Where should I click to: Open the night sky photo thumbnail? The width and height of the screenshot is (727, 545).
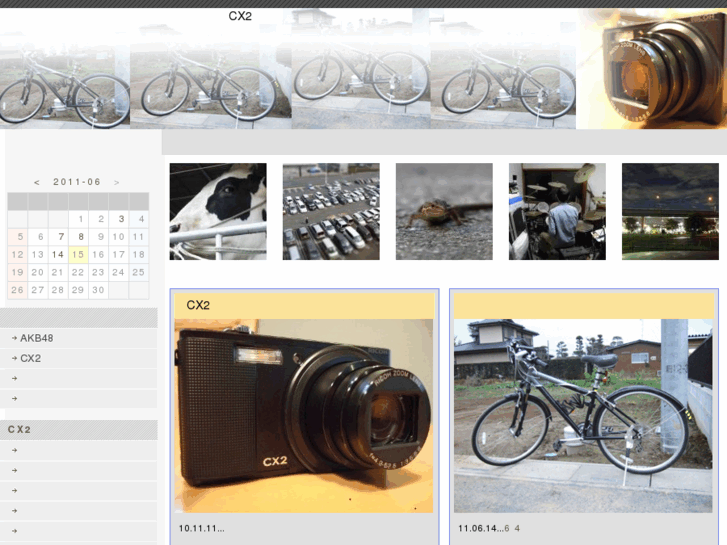pos(670,211)
